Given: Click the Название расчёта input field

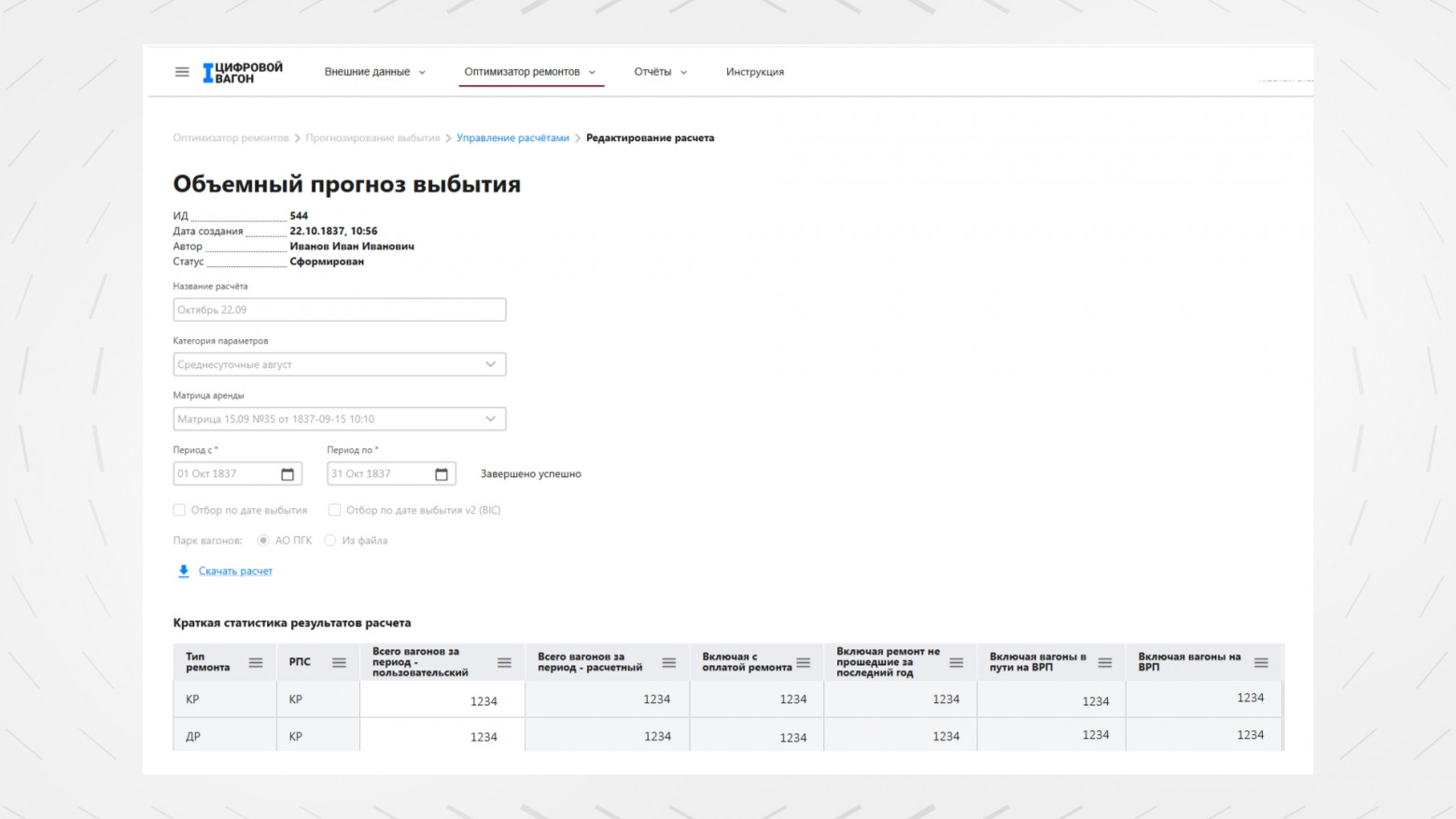Looking at the screenshot, I should pos(339,310).
